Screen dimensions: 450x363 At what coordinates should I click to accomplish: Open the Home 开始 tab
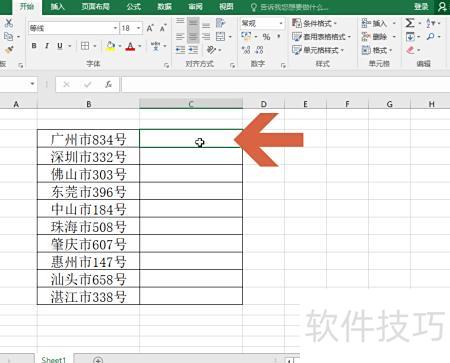[x=27, y=7]
